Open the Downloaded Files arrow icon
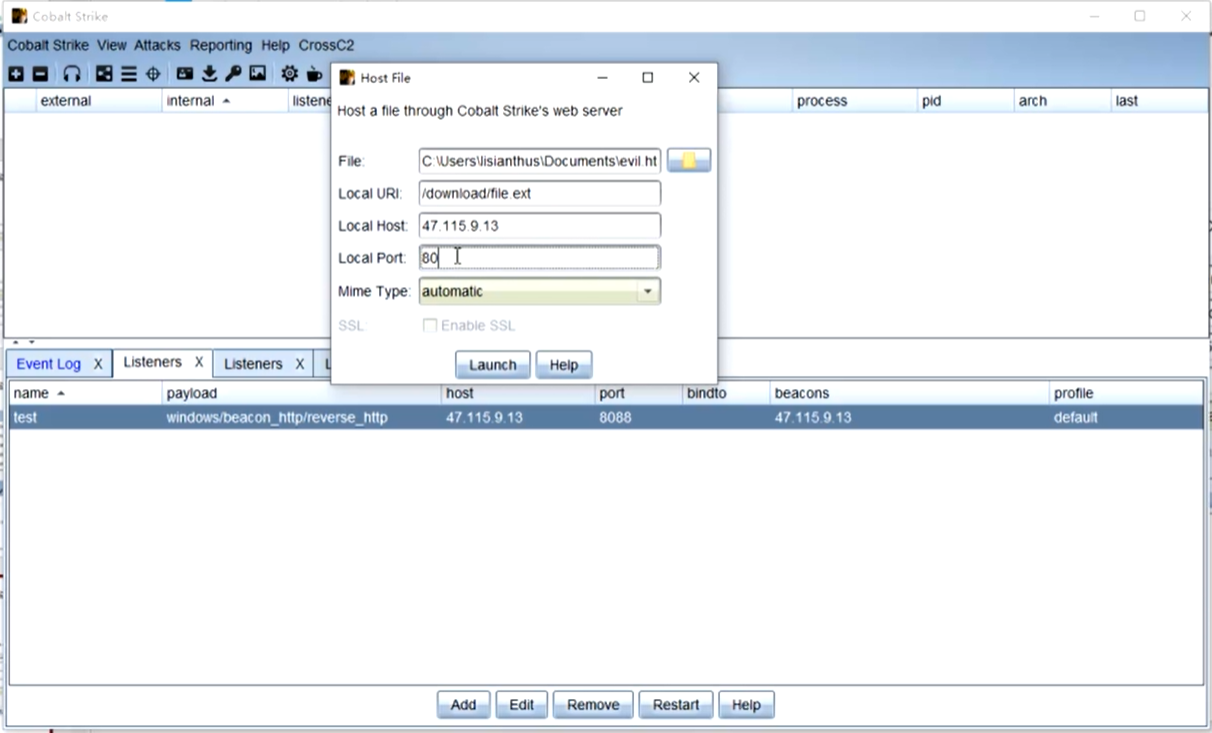 tap(209, 74)
